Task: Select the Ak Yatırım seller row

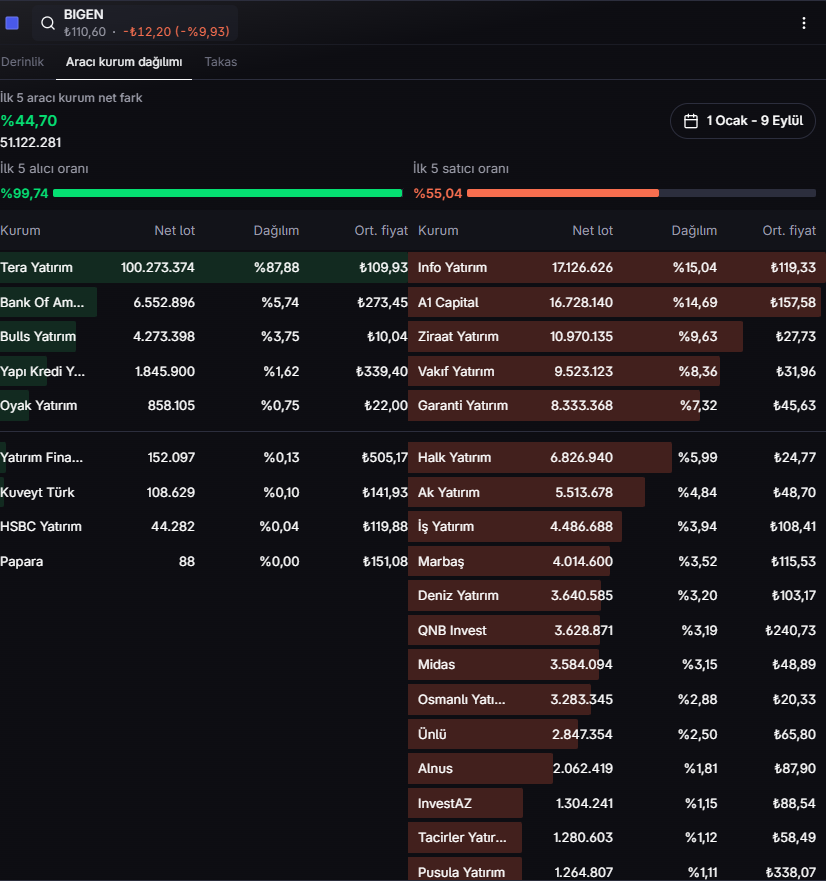Action: 617,492
